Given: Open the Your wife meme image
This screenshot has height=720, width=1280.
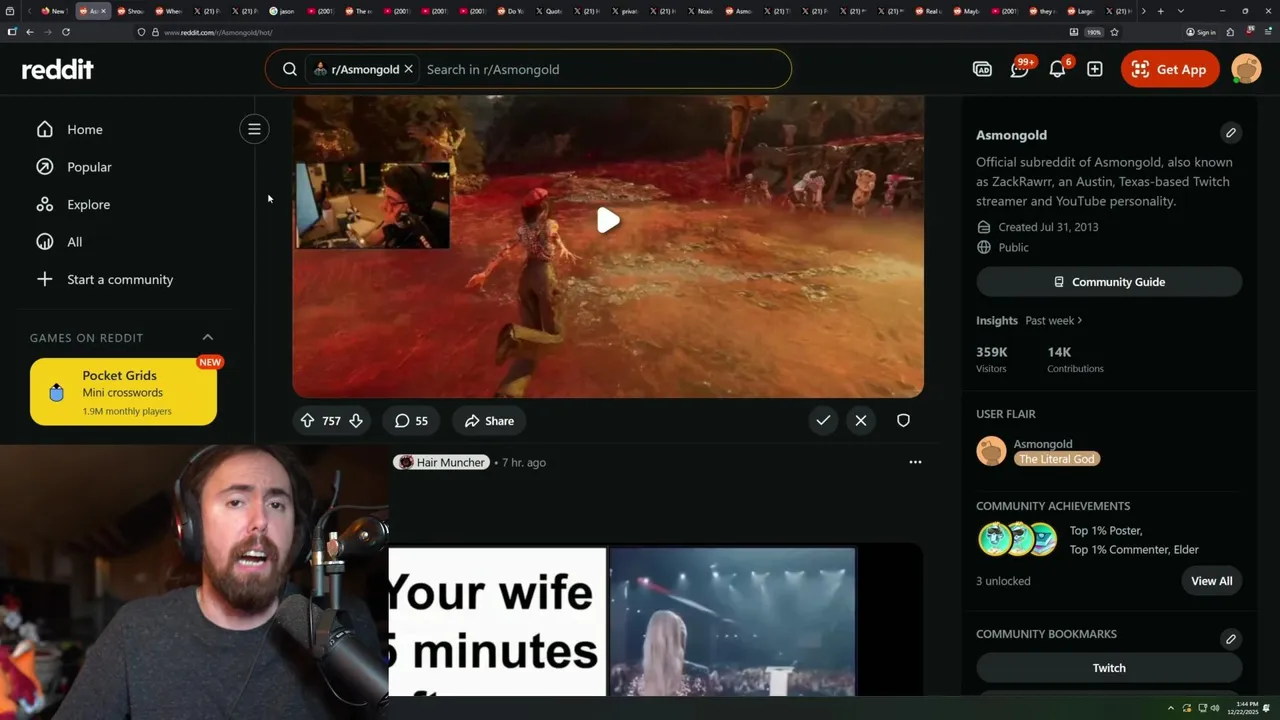Looking at the screenshot, I should 622,621.
